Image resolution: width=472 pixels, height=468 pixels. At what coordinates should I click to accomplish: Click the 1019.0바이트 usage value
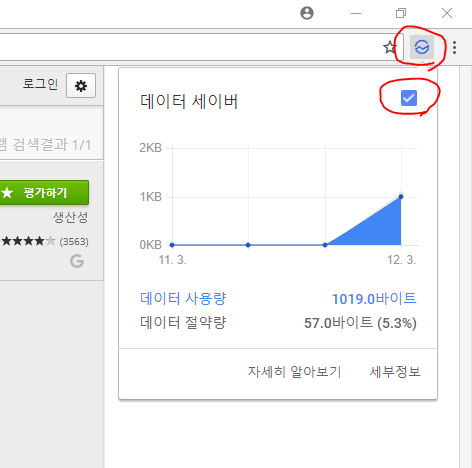pos(374,299)
